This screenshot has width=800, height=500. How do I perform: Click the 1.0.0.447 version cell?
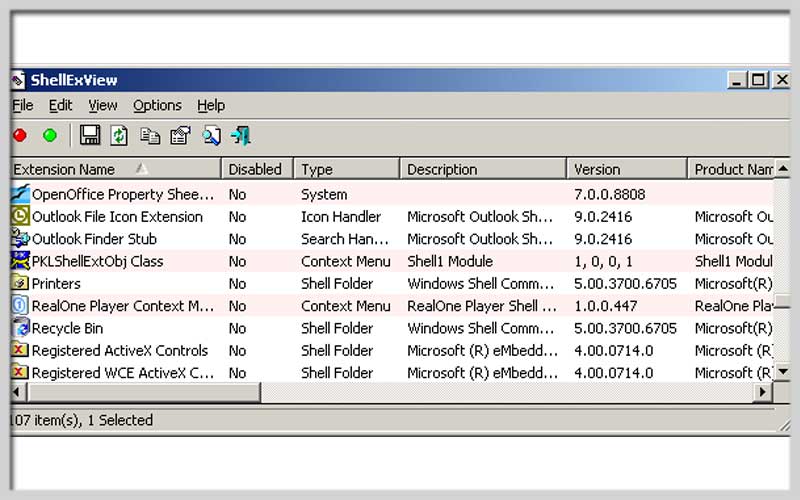(606, 306)
